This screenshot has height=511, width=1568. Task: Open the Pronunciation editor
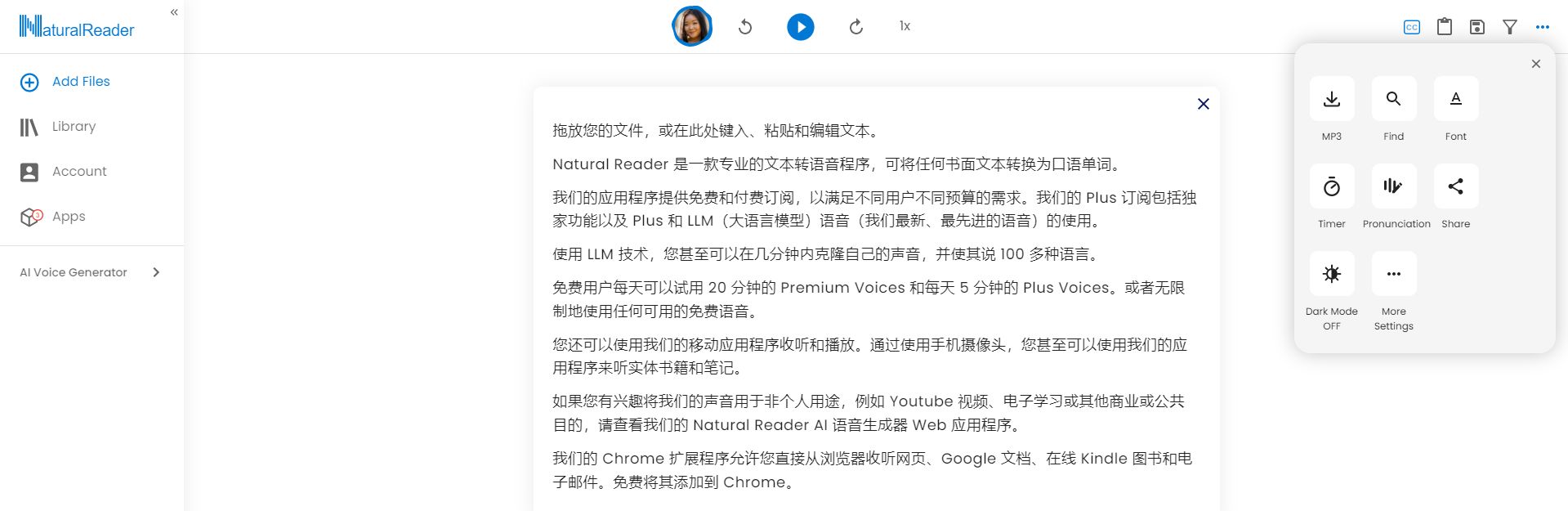point(1394,186)
